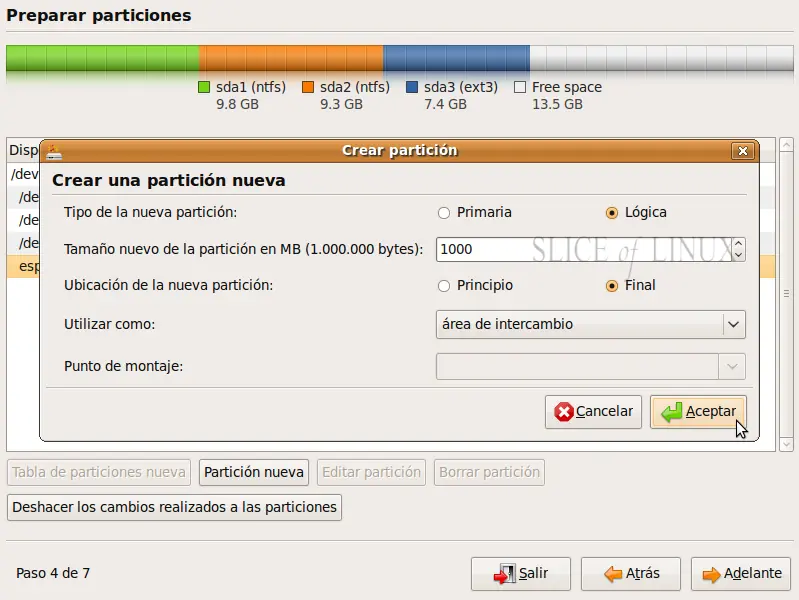Click the white Free space legend swatch

(x=520, y=88)
